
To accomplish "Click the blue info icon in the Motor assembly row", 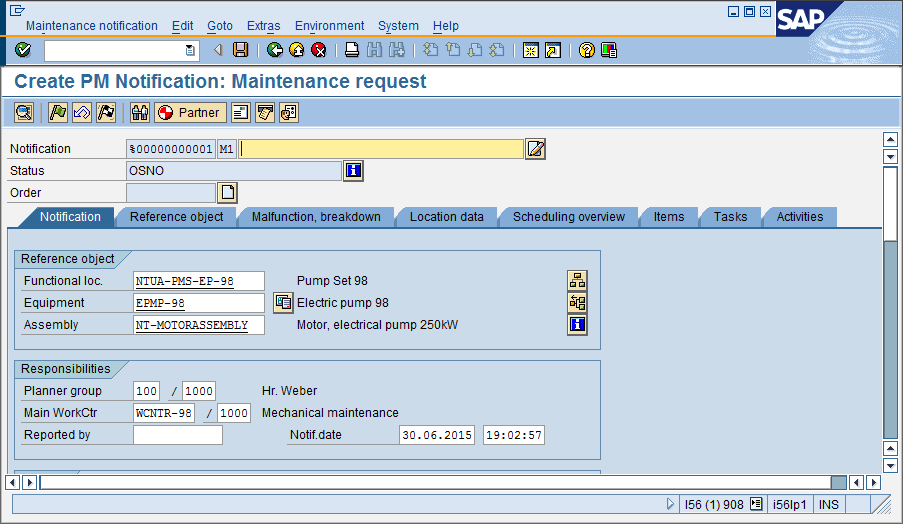I will (577, 324).
